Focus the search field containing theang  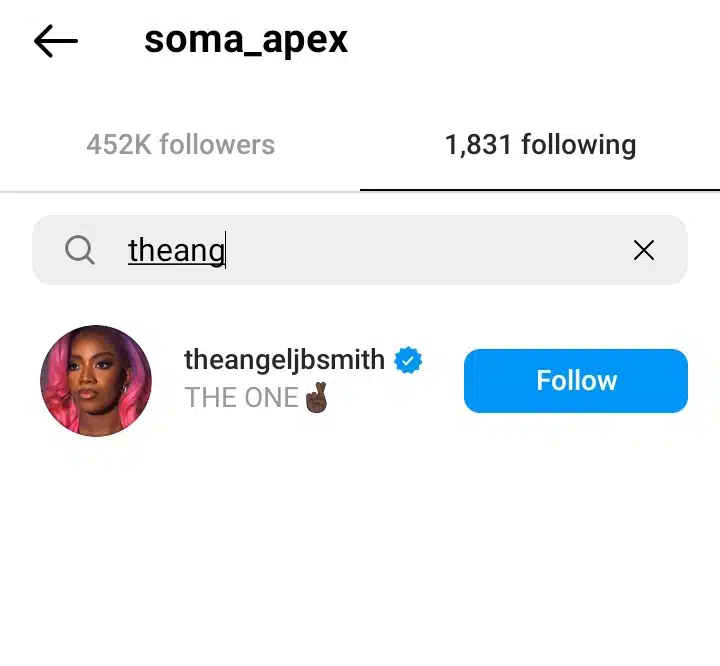click(360, 250)
